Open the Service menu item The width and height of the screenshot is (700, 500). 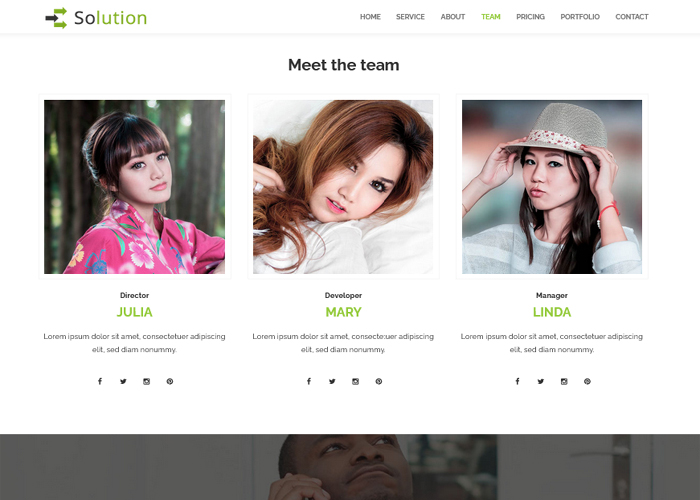410,17
